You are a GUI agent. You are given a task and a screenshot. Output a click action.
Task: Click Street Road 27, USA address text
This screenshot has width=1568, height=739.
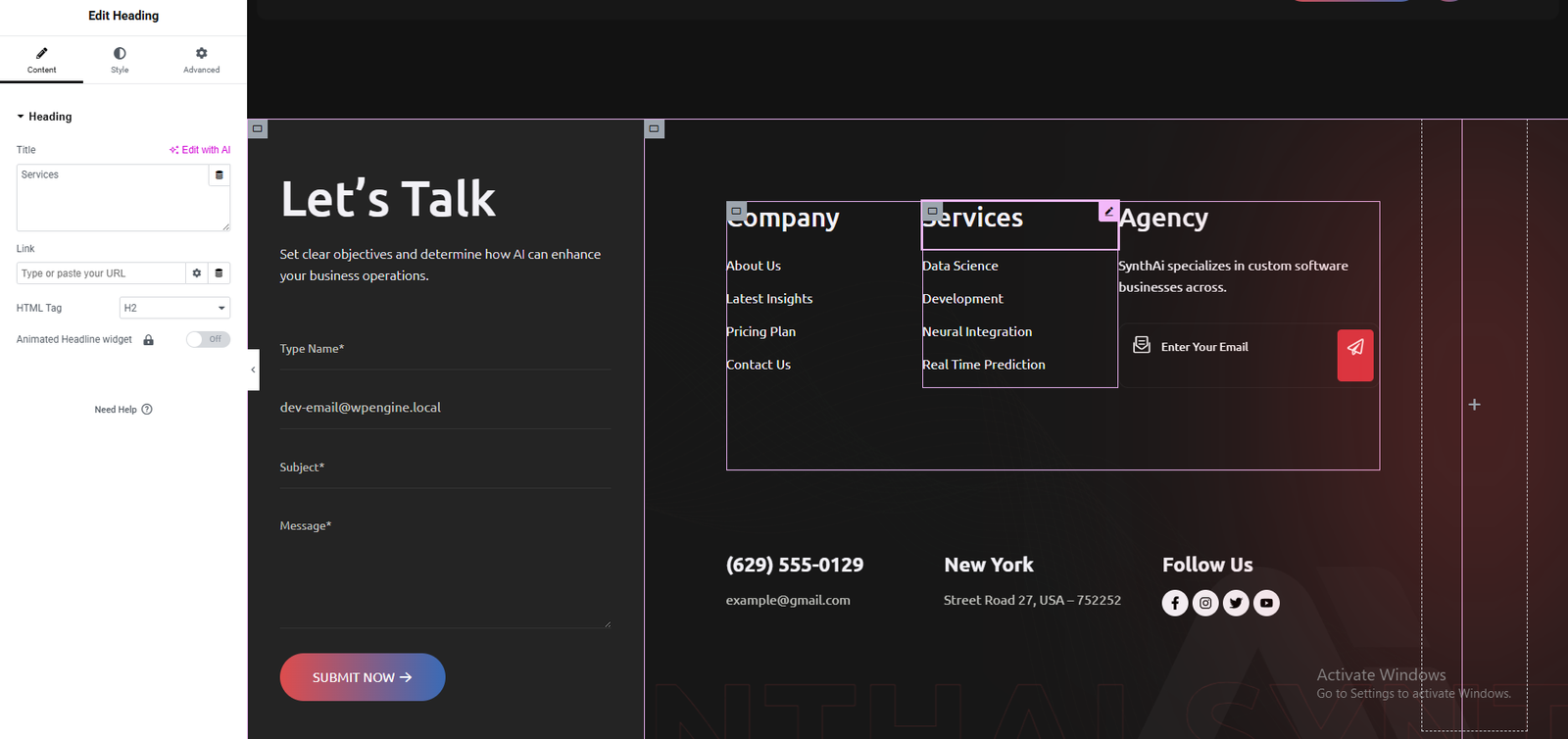point(1032,600)
